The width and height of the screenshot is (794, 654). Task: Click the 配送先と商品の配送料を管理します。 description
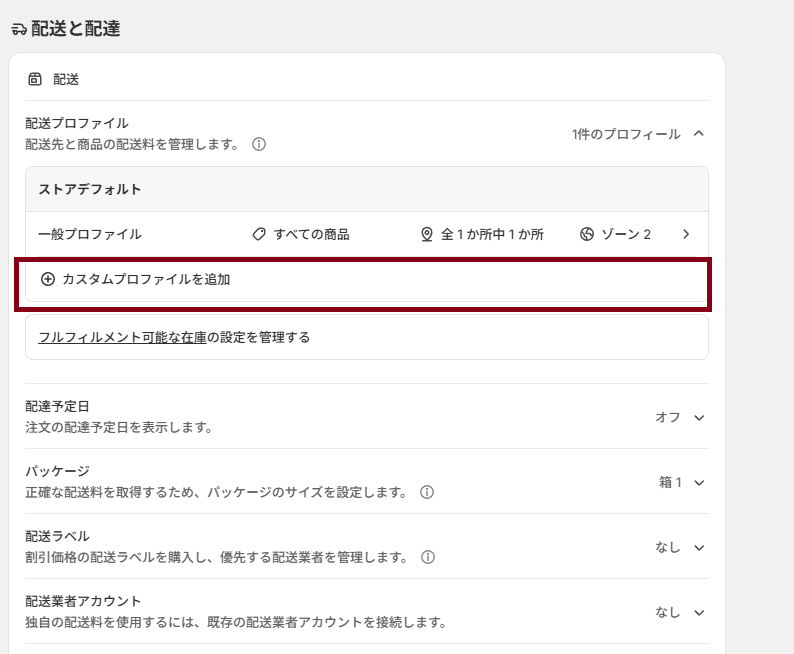(x=132, y=144)
